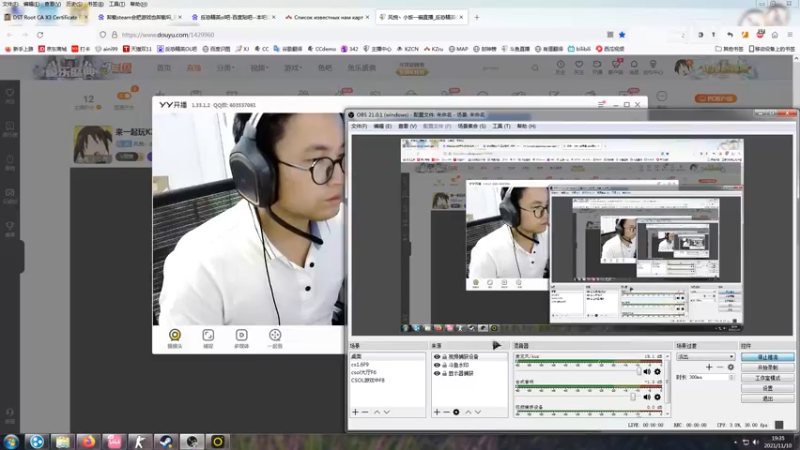Add a scene transition with plus icon
The height and width of the screenshot is (450, 800).
[709, 367]
